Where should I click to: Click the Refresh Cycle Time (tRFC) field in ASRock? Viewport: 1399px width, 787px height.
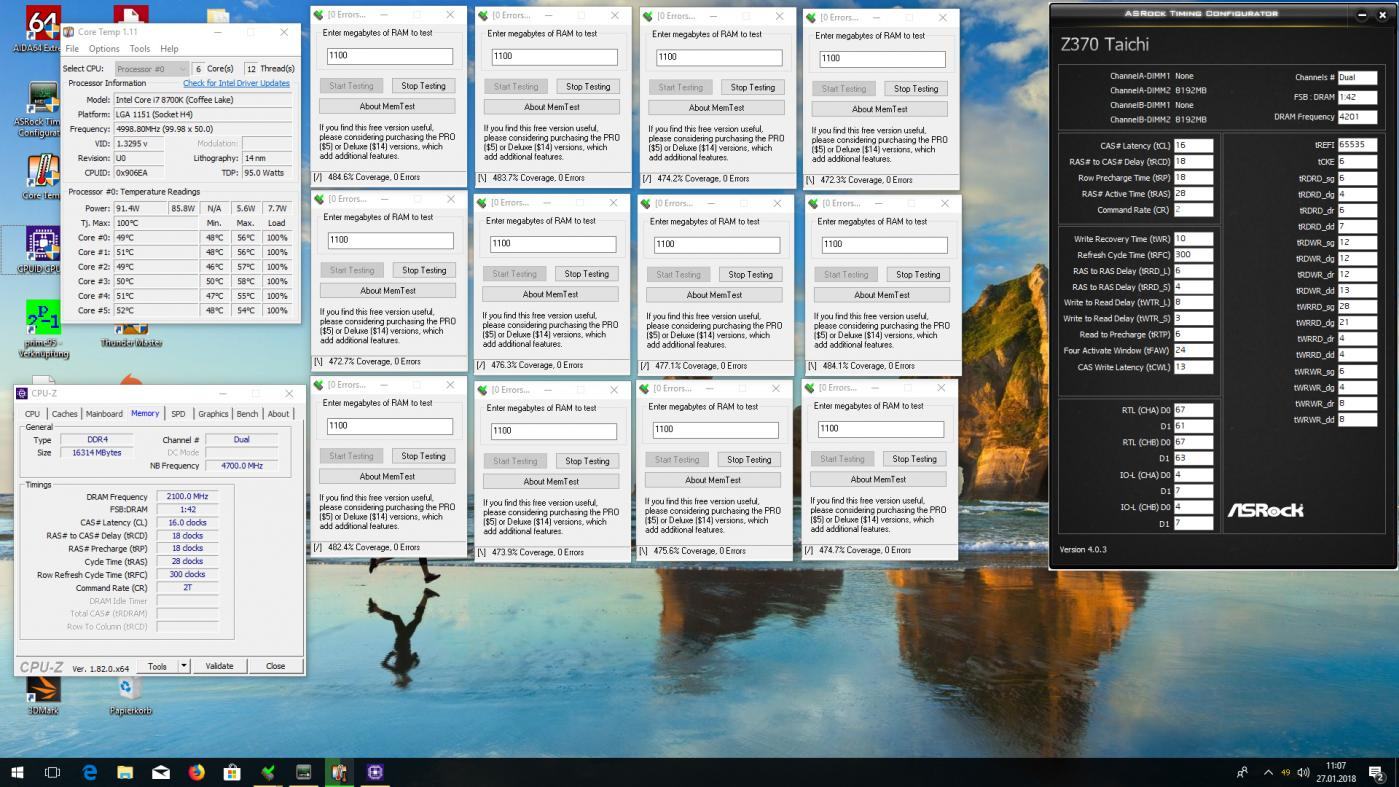[x=1193, y=255]
